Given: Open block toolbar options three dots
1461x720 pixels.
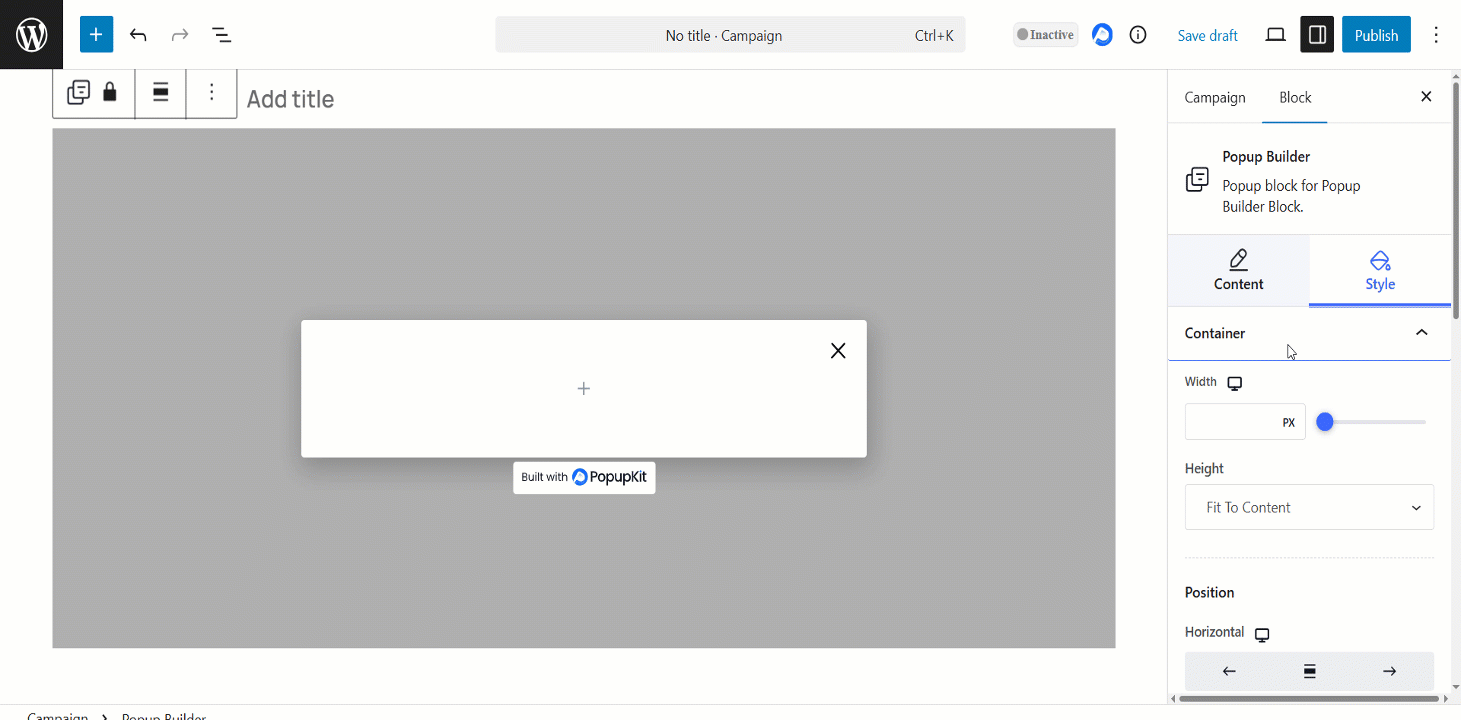Looking at the screenshot, I should pos(211,93).
